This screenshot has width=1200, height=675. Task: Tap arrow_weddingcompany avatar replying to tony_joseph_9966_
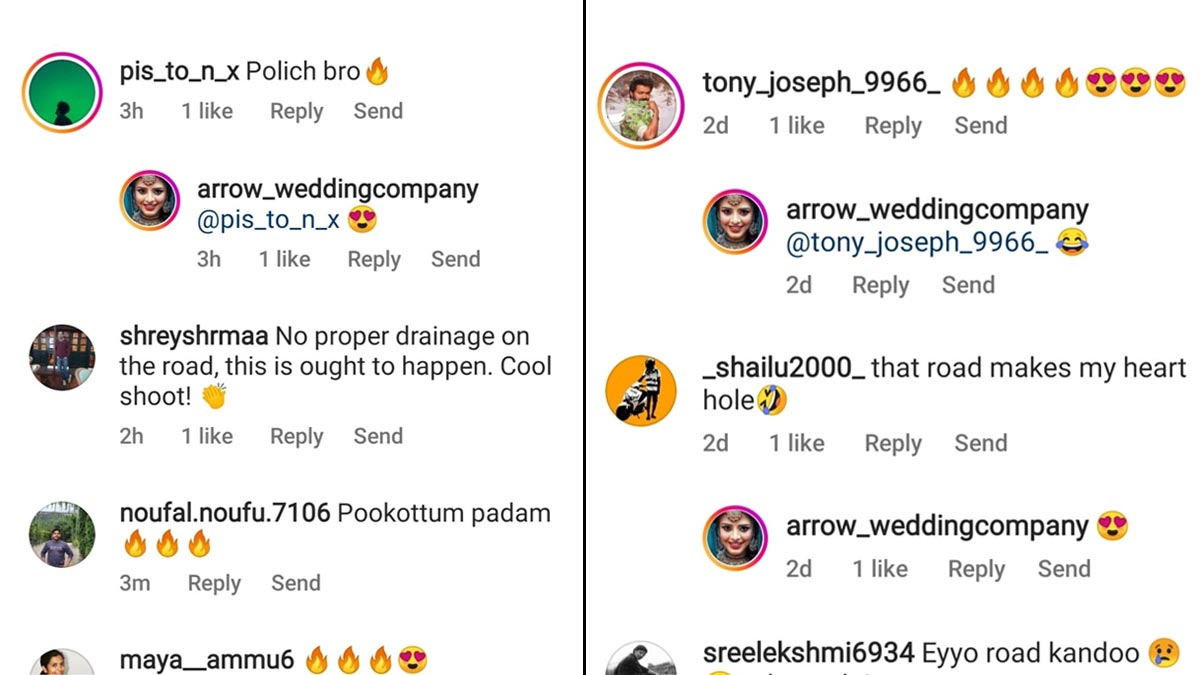[735, 222]
